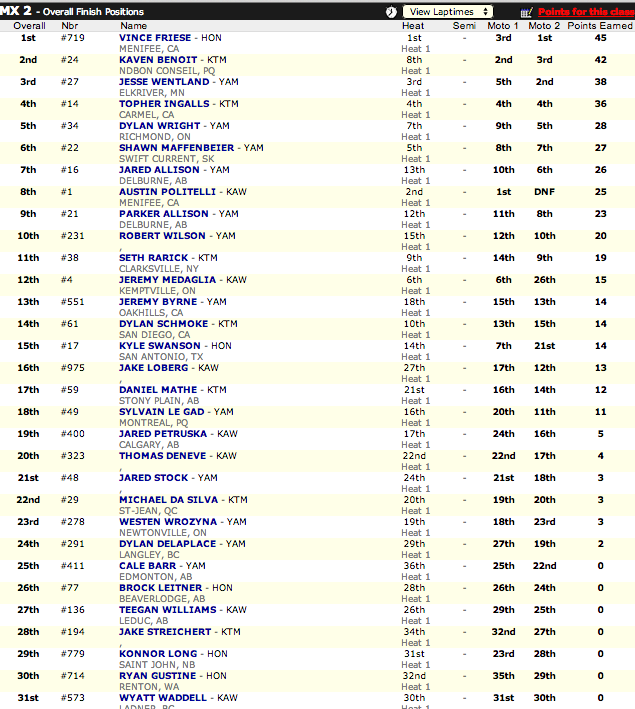Click the points table icon
Image resolution: width=635 pixels, height=709 pixels.
pyautogui.click(x=526, y=11)
